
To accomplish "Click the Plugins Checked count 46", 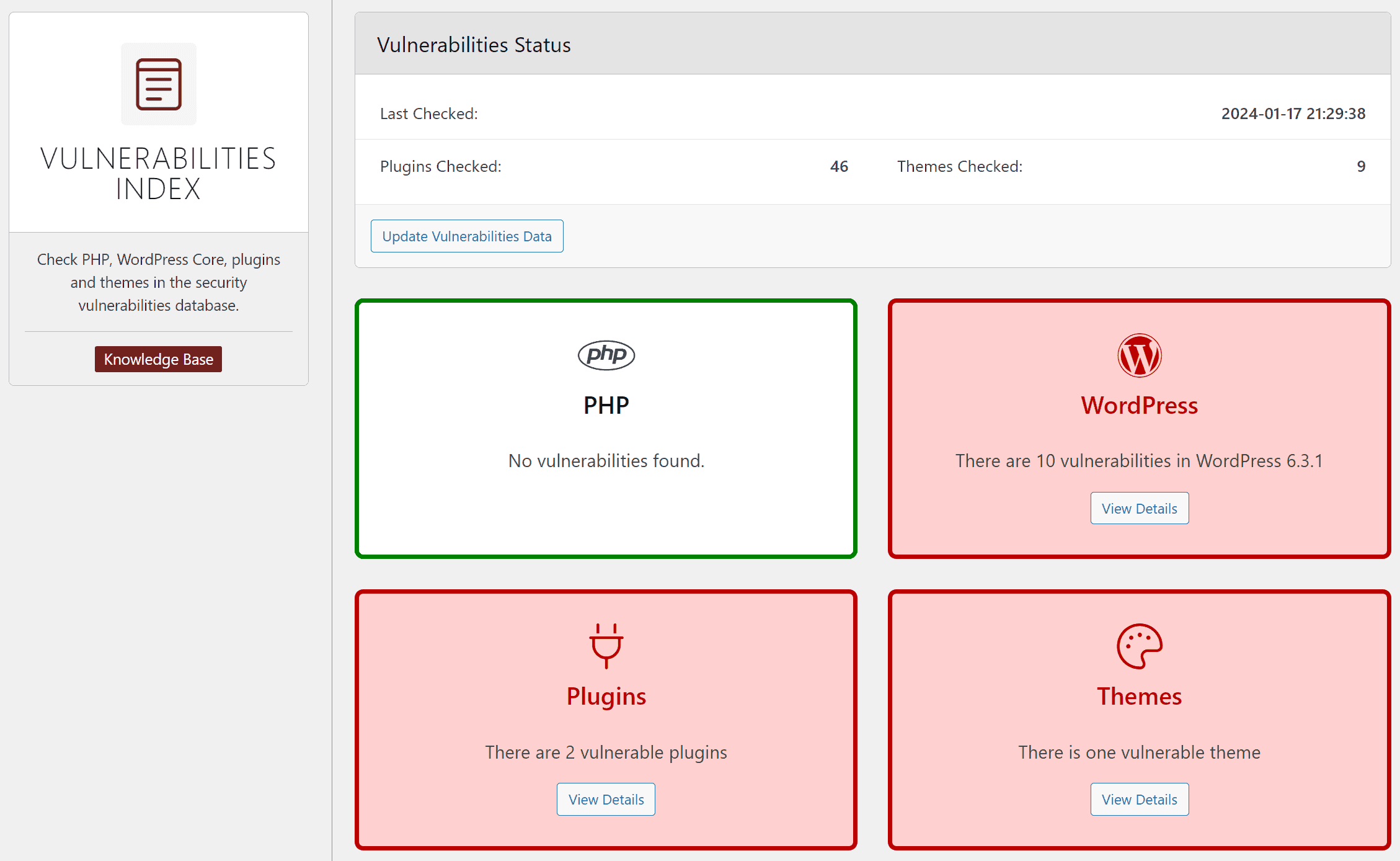I will [839, 166].
